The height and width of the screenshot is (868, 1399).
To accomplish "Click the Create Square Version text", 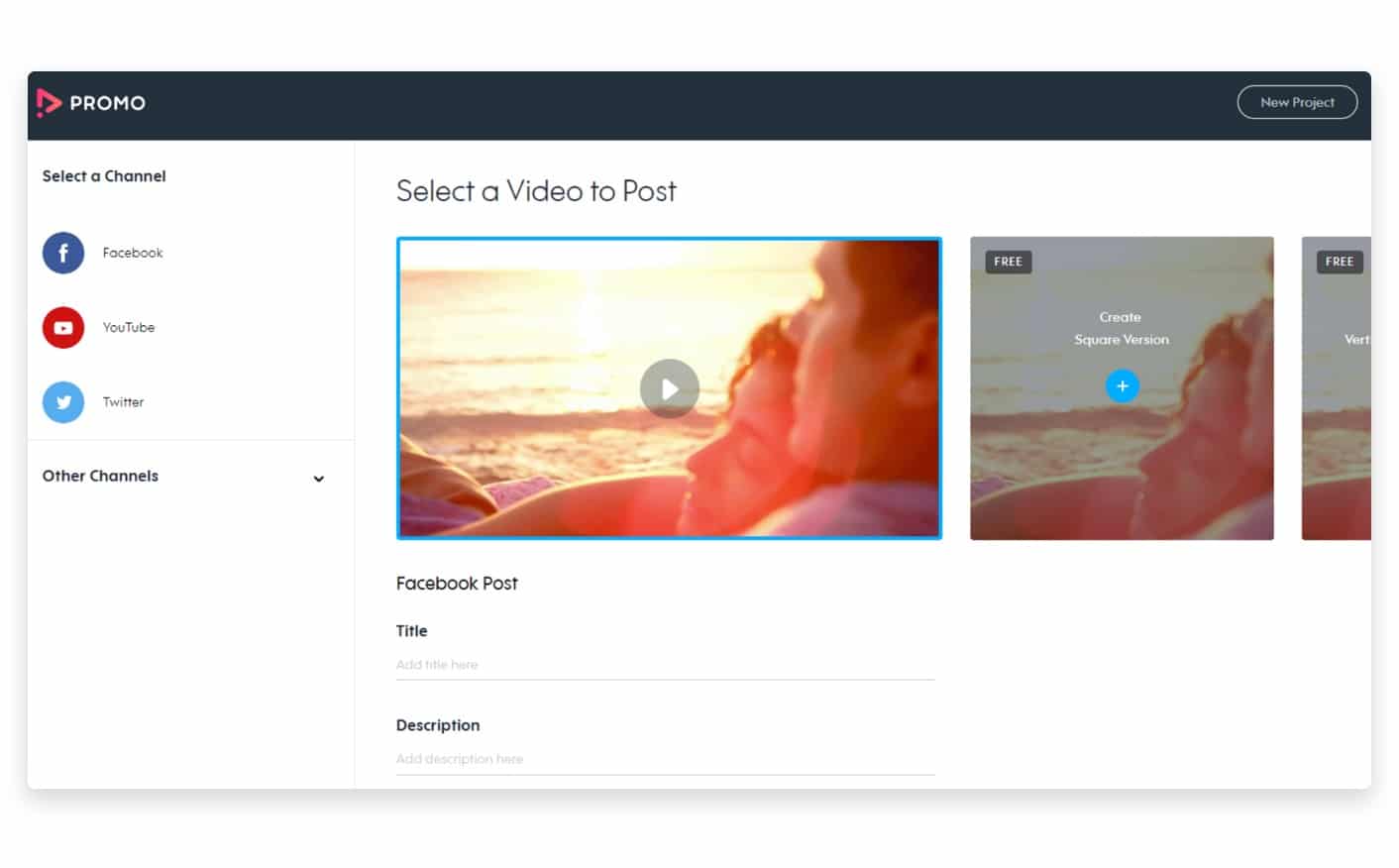I will click(x=1122, y=328).
